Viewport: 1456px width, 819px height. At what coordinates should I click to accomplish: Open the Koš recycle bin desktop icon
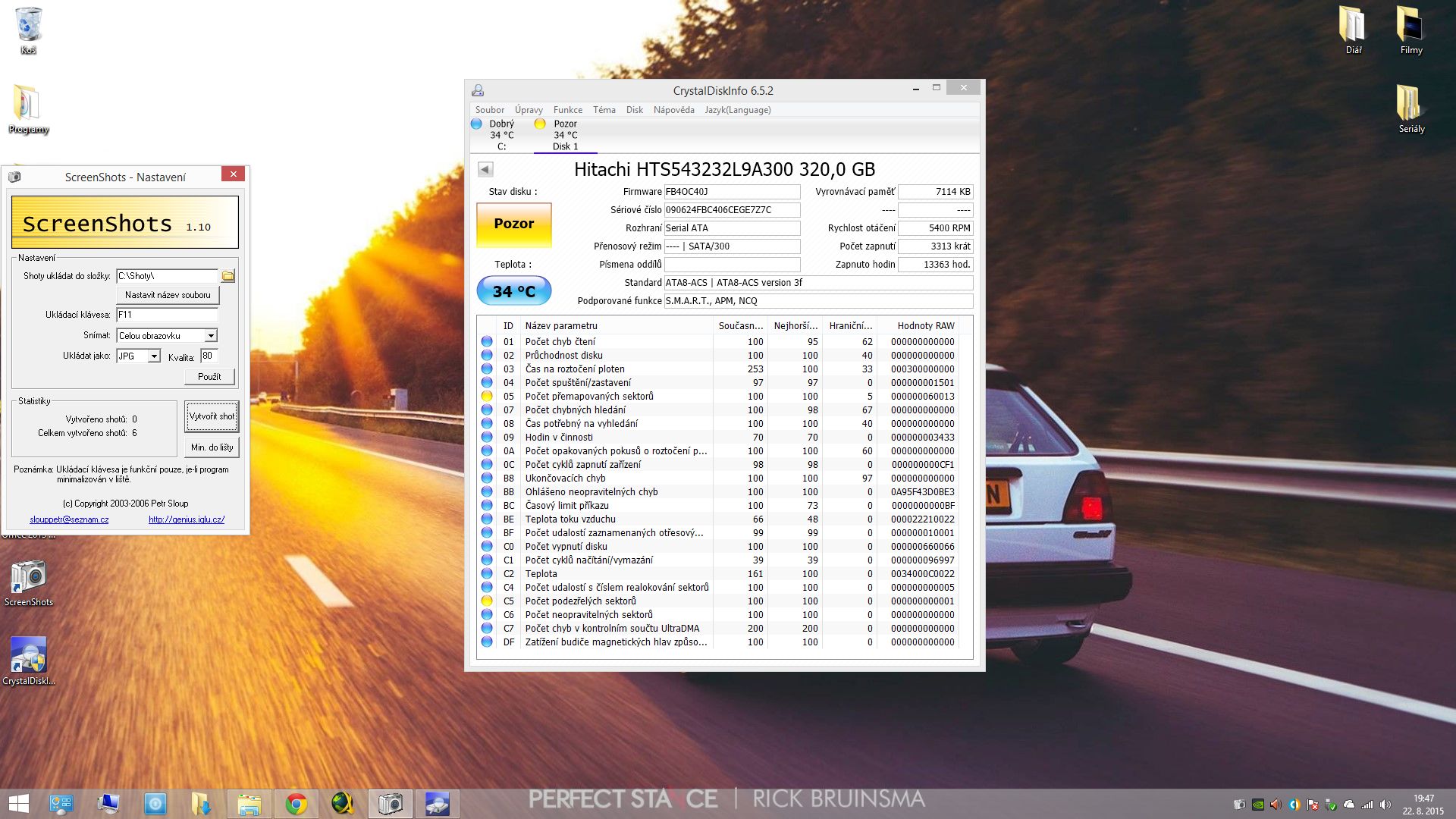[28, 30]
